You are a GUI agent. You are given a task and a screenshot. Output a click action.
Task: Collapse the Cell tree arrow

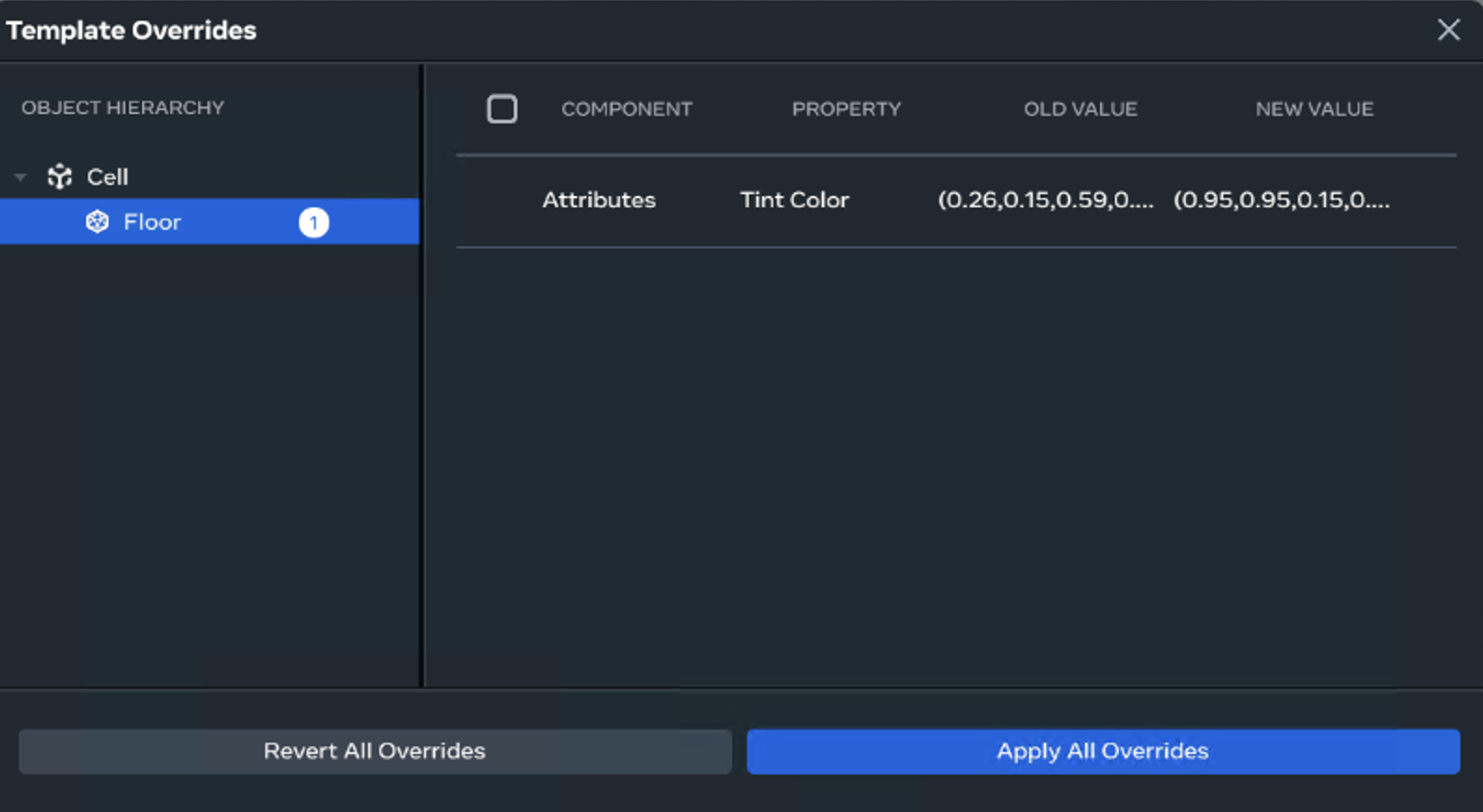coord(21,176)
